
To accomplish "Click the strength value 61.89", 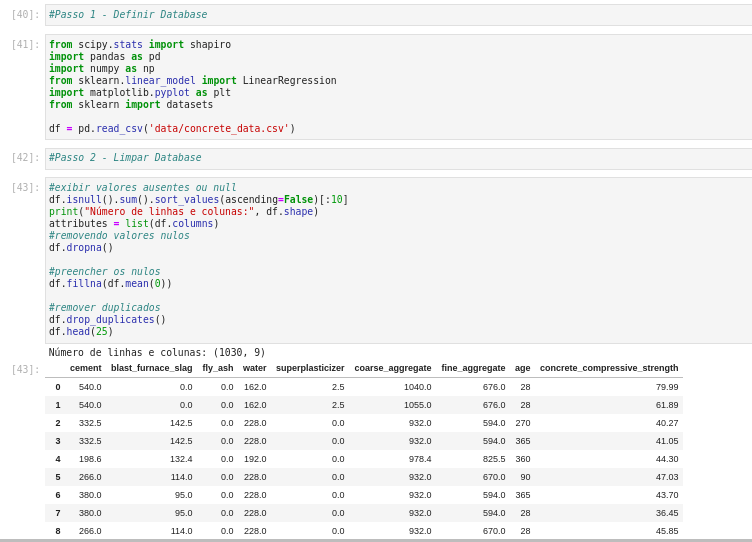I will click(x=667, y=405).
